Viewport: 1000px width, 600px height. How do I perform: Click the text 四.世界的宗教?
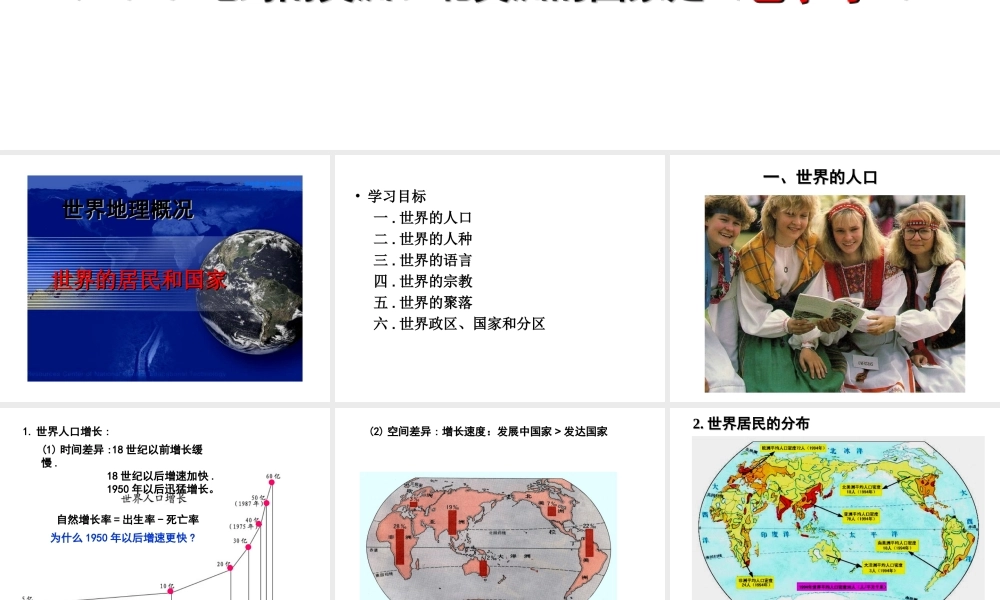pos(423,281)
